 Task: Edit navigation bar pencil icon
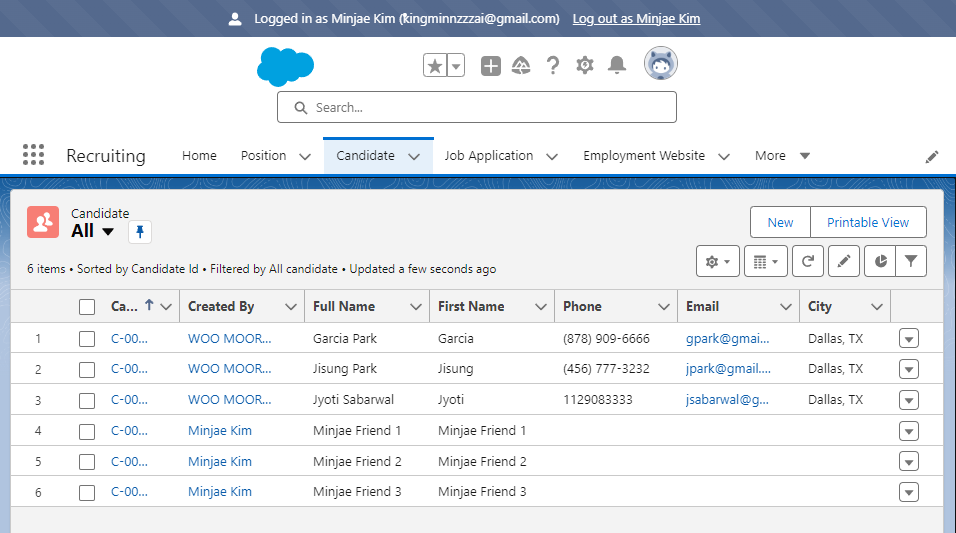(x=932, y=157)
